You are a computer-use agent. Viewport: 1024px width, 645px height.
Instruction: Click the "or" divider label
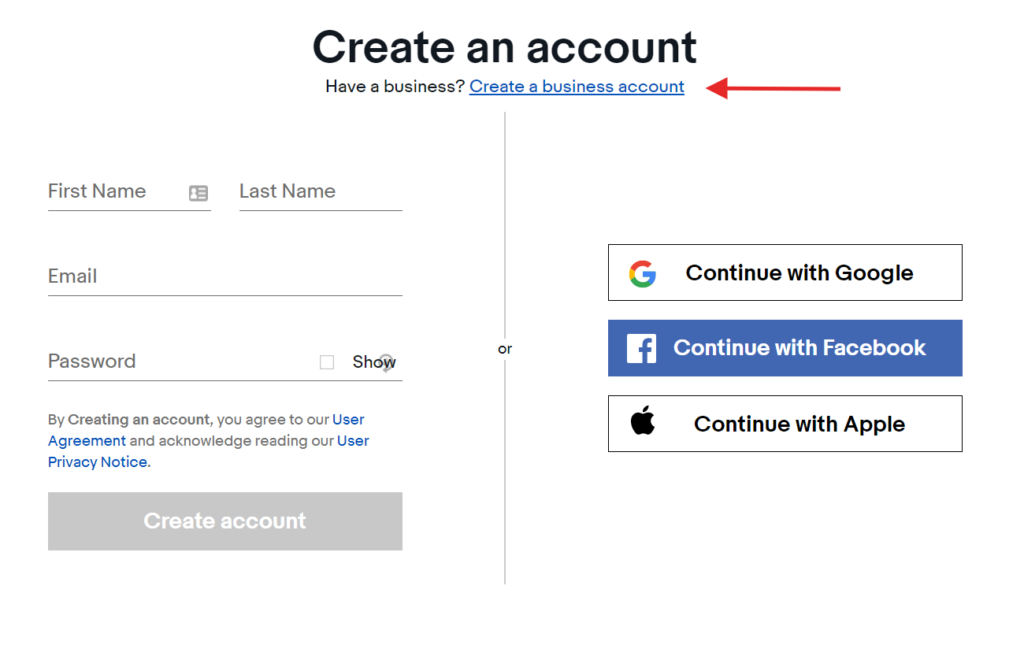(x=505, y=349)
